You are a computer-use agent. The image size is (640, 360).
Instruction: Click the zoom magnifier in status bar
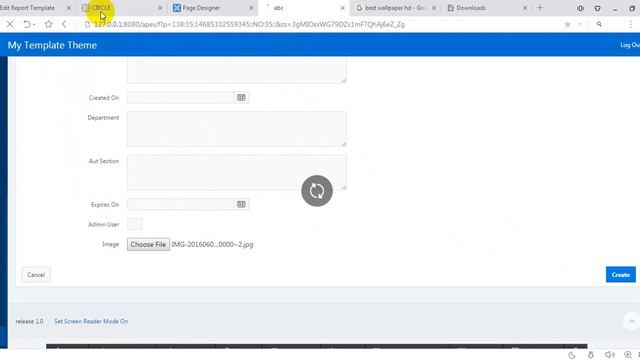click(628, 355)
